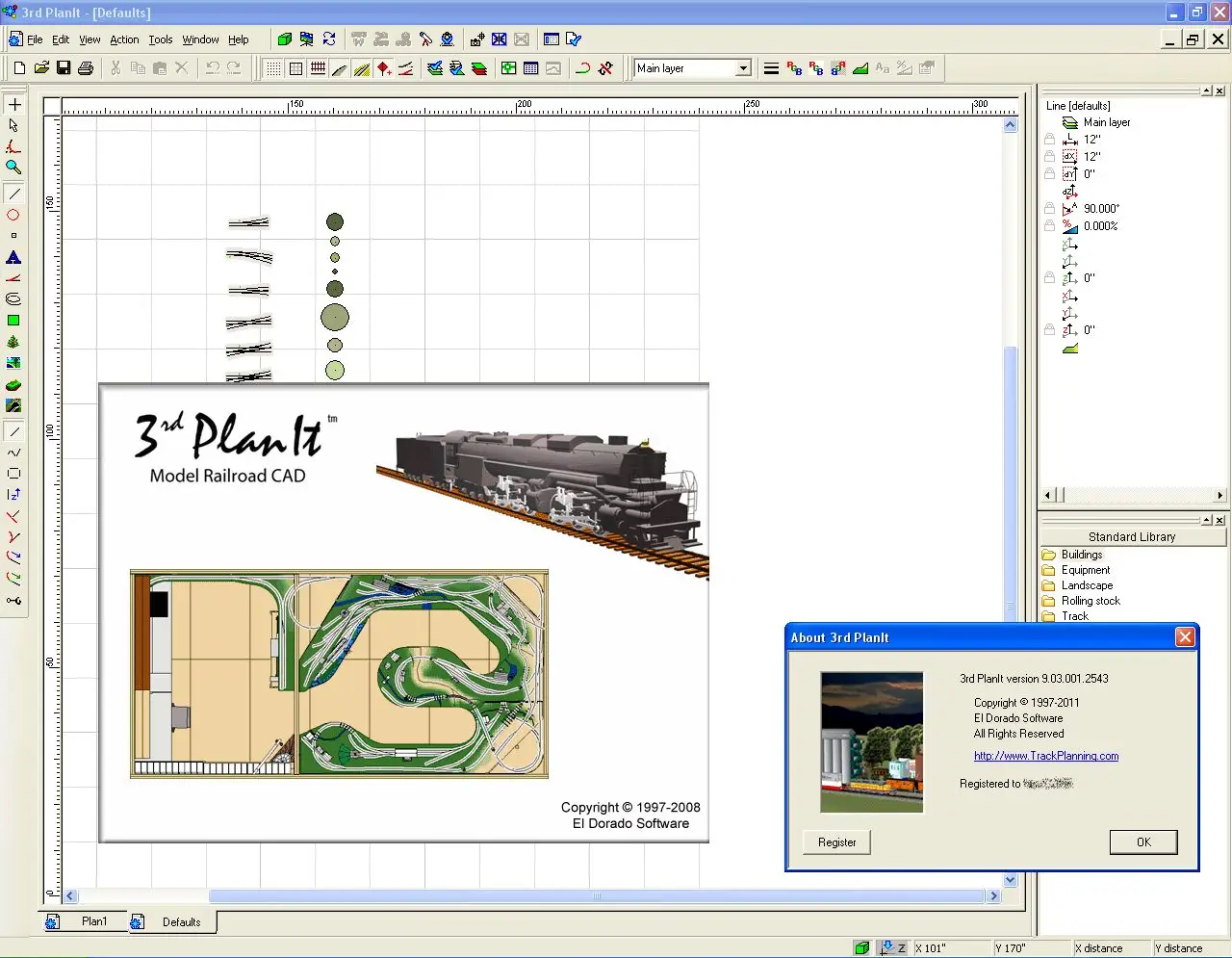Select the spiral helix tool
The height and width of the screenshot is (958, 1232).
[13, 299]
